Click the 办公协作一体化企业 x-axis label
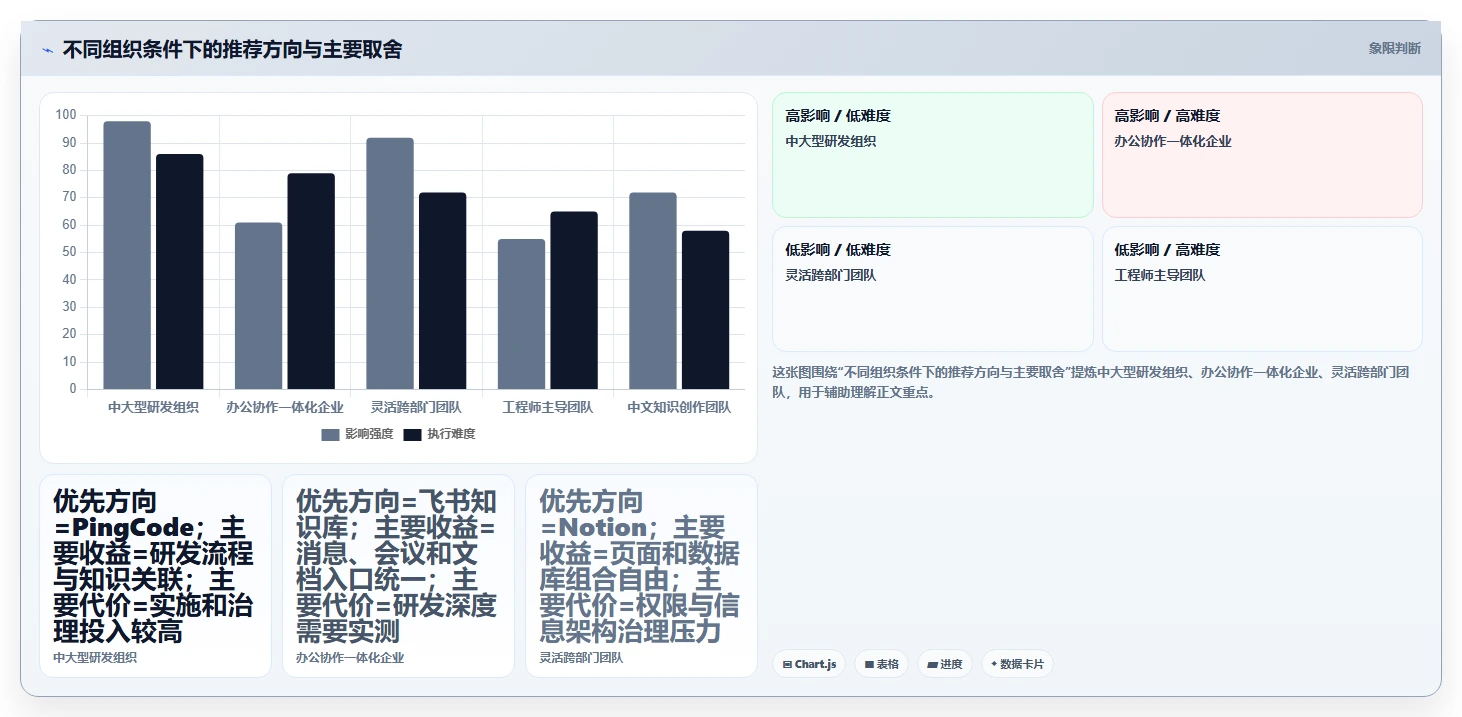The height and width of the screenshot is (717, 1462). click(x=285, y=407)
